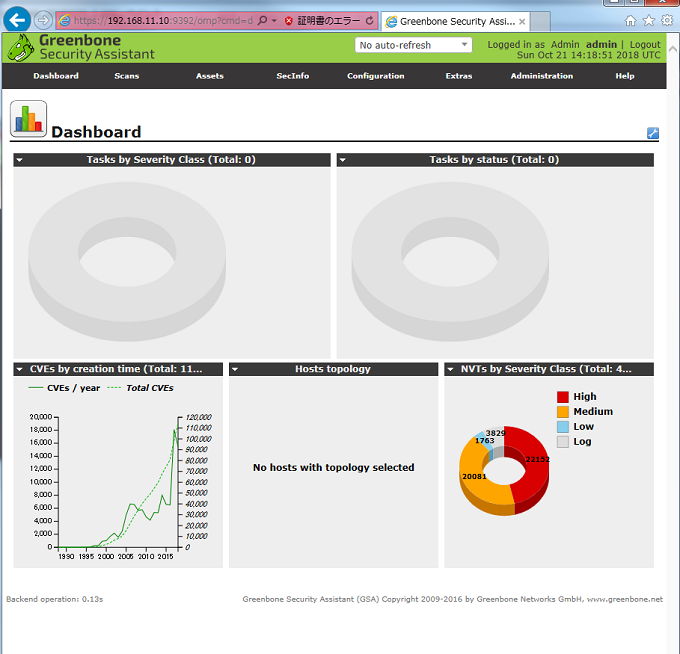Click the Greenbone dragon logo
The image size is (680, 654).
[20, 48]
